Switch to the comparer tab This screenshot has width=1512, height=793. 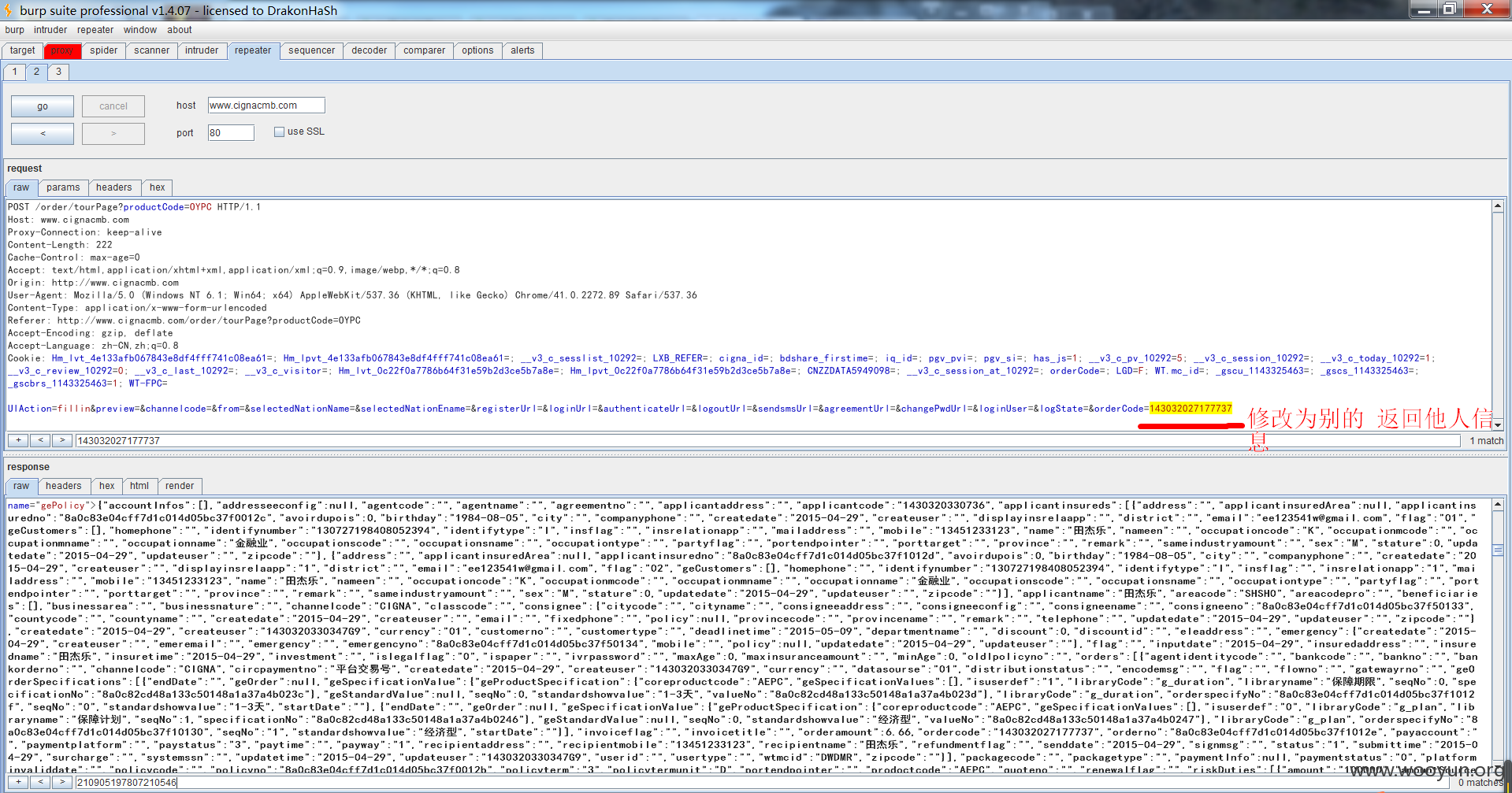(x=424, y=50)
